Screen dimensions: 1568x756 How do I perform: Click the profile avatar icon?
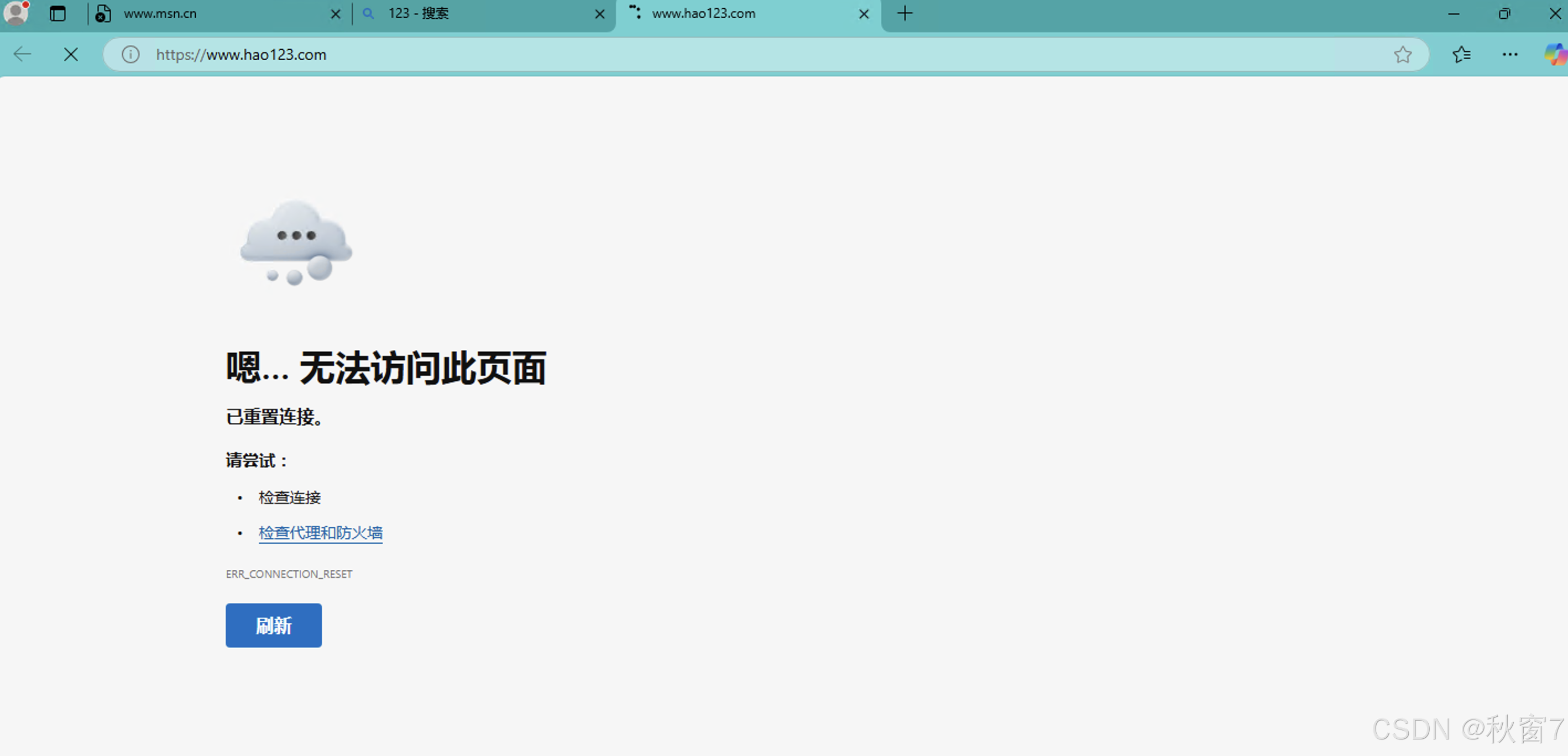[x=16, y=13]
